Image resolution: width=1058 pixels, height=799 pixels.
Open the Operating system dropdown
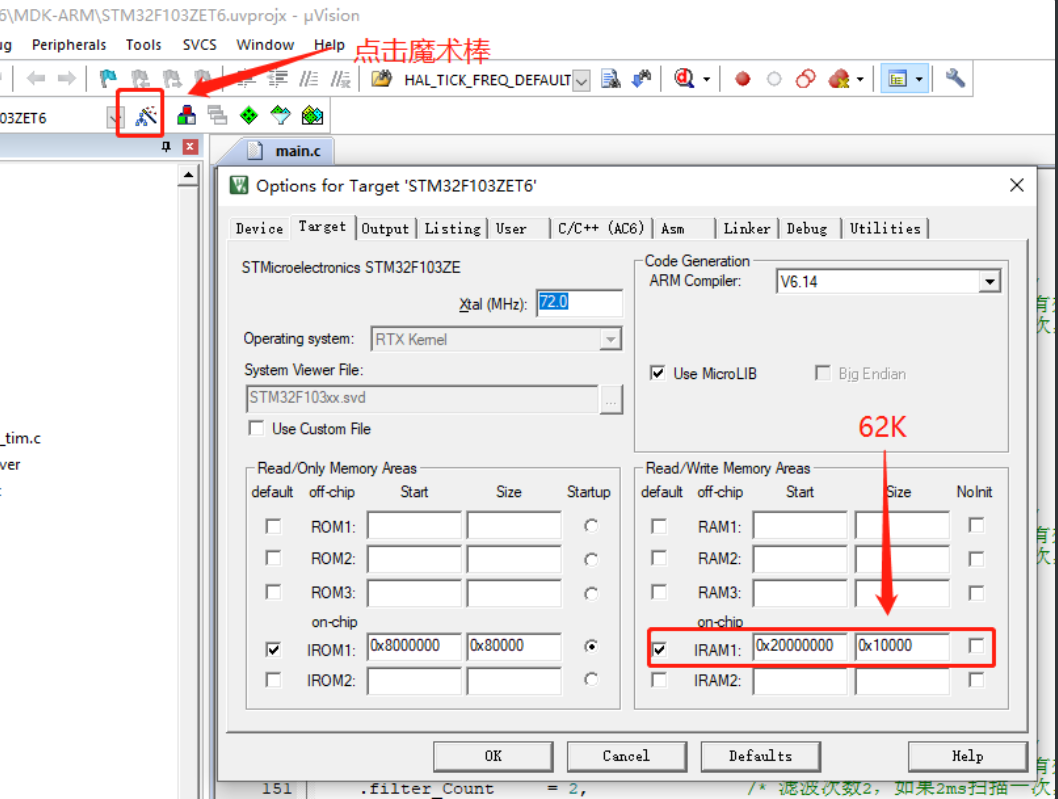click(610, 339)
